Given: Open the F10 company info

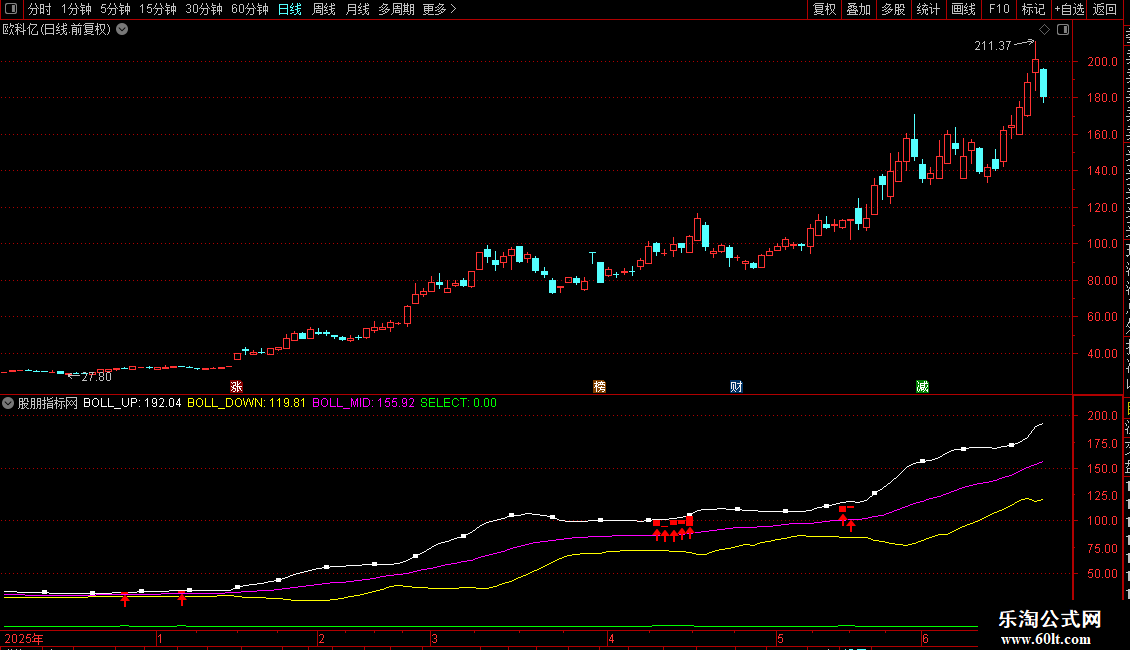Looking at the screenshot, I should [x=999, y=9].
